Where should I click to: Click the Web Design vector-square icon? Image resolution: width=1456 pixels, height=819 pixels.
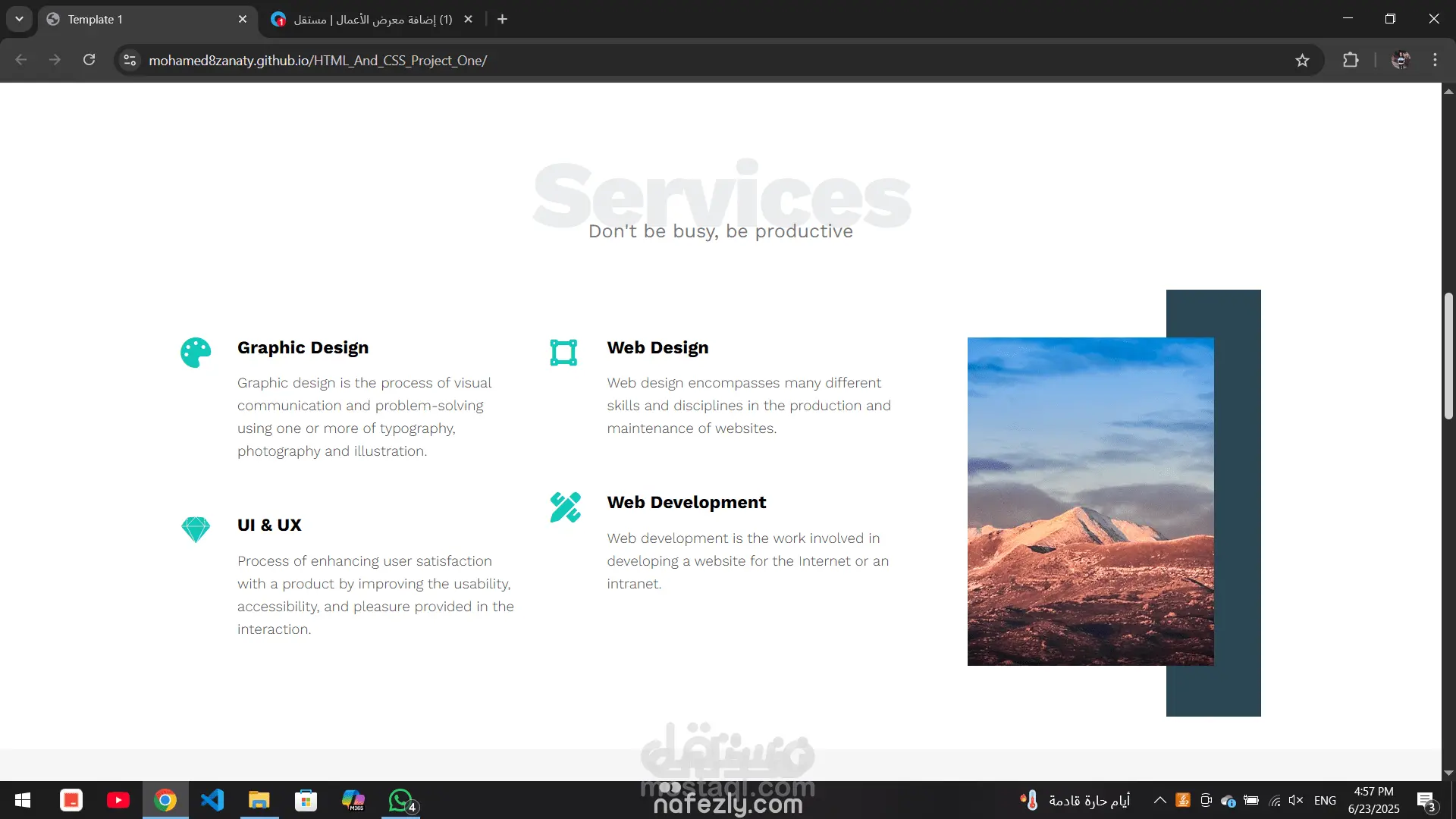point(563,353)
